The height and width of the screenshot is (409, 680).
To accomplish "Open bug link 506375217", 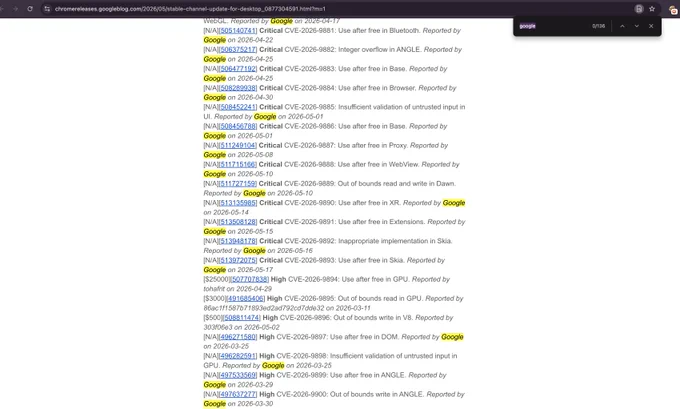I will (x=238, y=50).
